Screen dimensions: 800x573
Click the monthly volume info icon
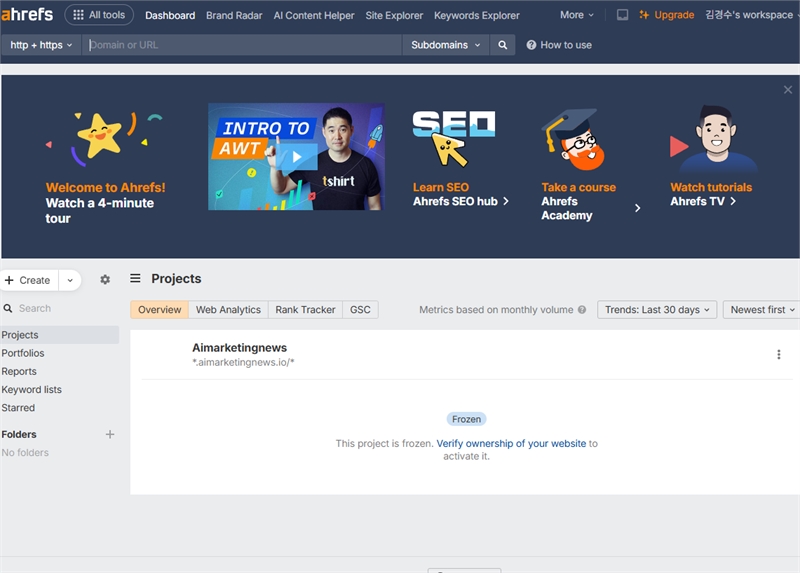582,310
